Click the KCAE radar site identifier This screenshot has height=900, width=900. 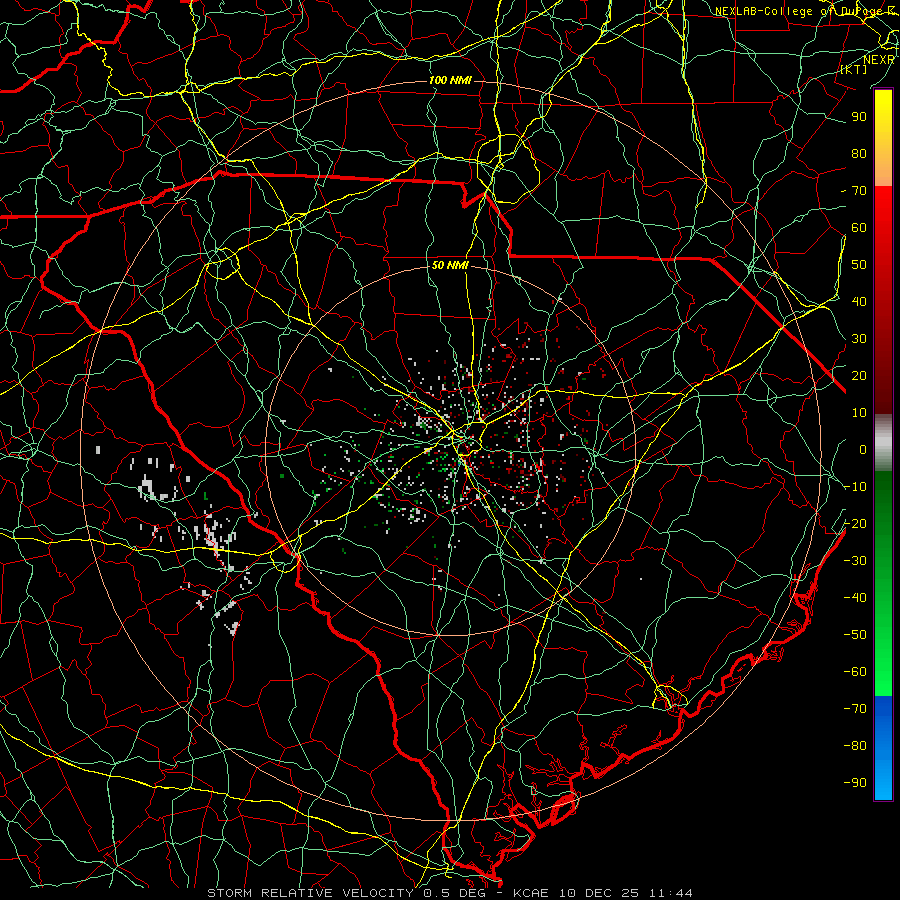tap(530, 893)
